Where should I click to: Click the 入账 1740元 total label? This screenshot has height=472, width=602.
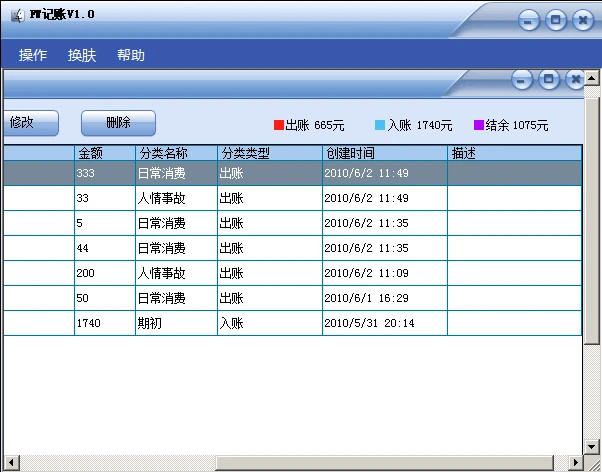point(420,125)
